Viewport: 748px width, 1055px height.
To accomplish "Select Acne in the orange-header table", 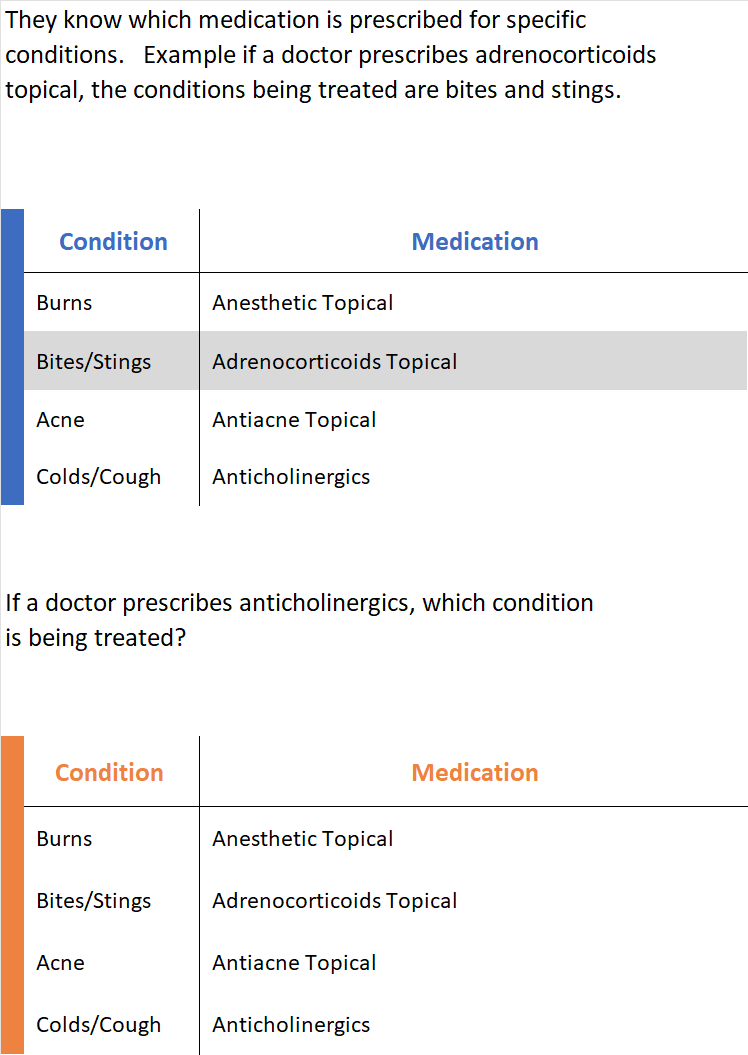I will coord(60,963).
